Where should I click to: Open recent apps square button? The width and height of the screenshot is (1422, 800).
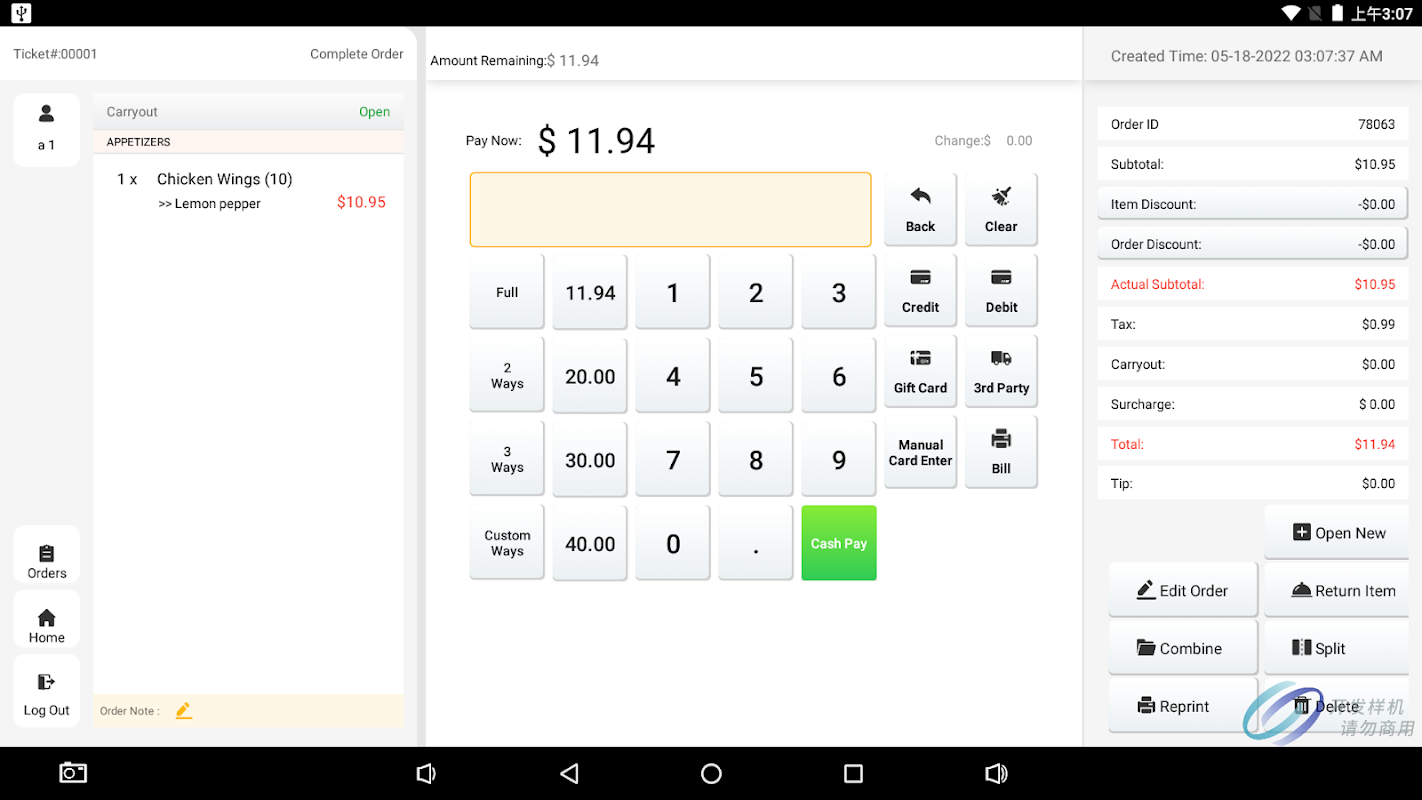tap(853, 773)
